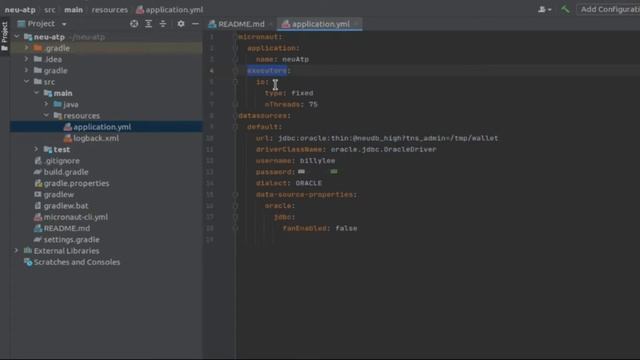Click the 'nThreads: 75' line
This screenshot has width=640, height=360.
click(x=291, y=104)
